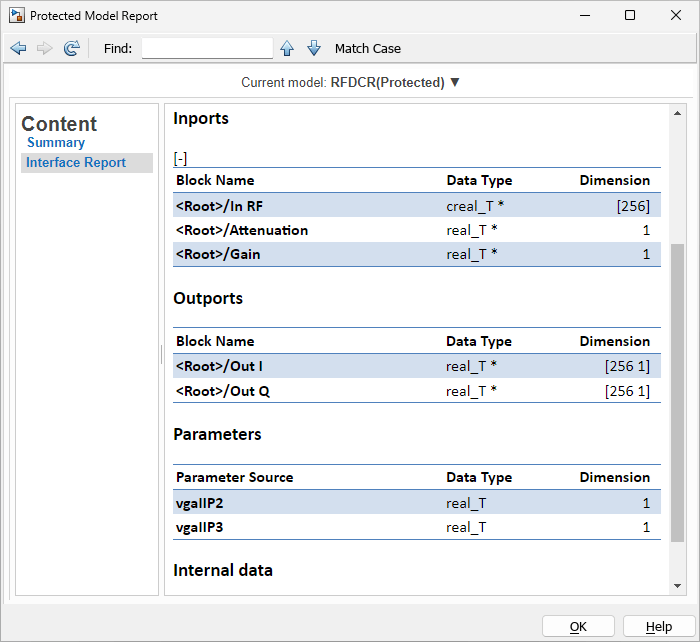This screenshot has height=642, width=700.
Task: Click the forward navigation arrow icon
Action: (x=45, y=48)
